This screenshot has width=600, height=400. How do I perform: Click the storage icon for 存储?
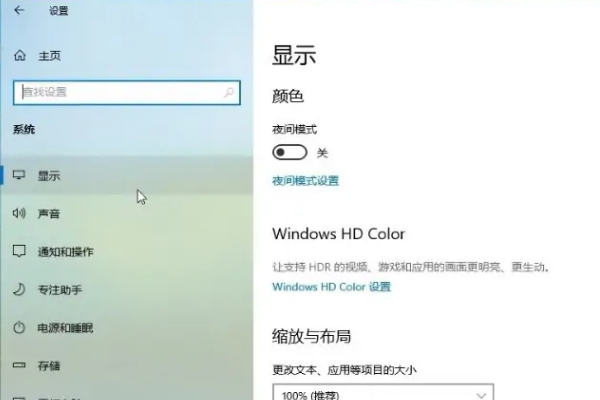[x=19, y=366]
